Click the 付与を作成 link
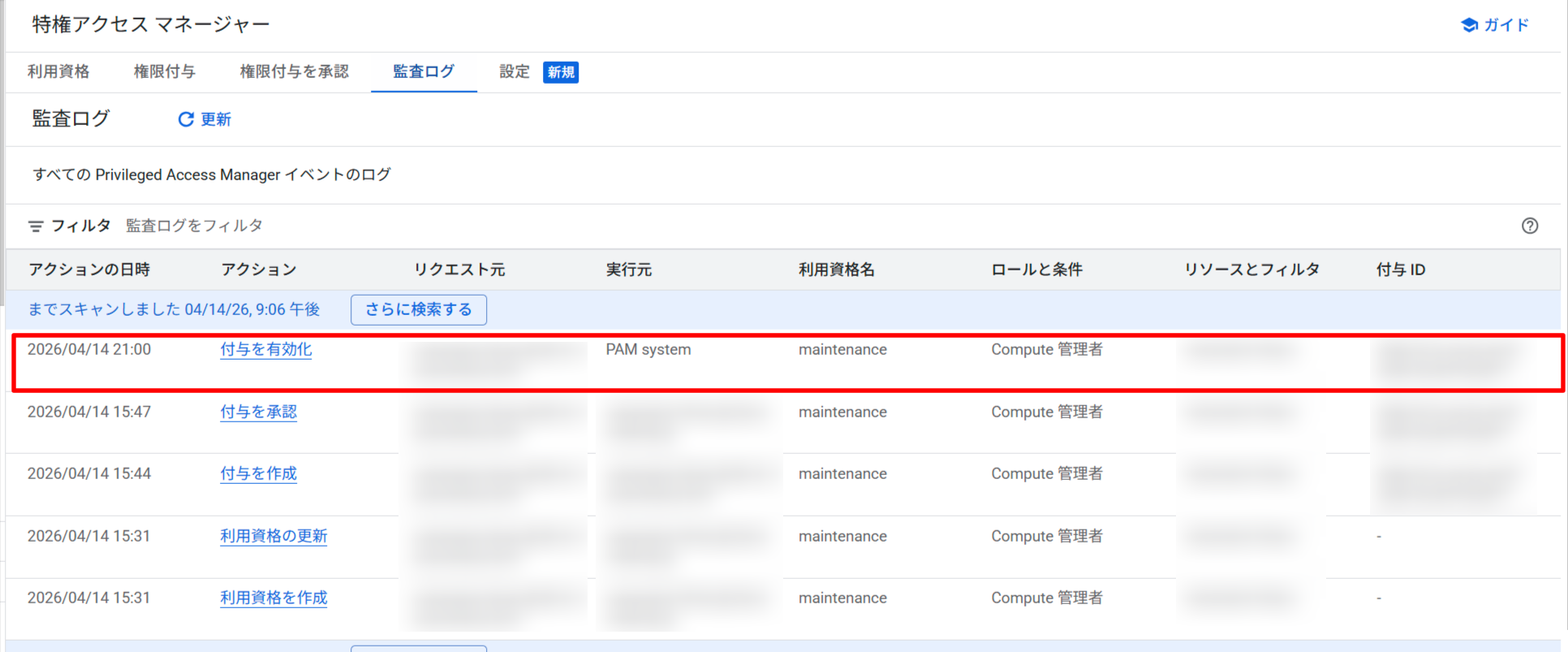The height and width of the screenshot is (652, 1568). tap(258, 473)
